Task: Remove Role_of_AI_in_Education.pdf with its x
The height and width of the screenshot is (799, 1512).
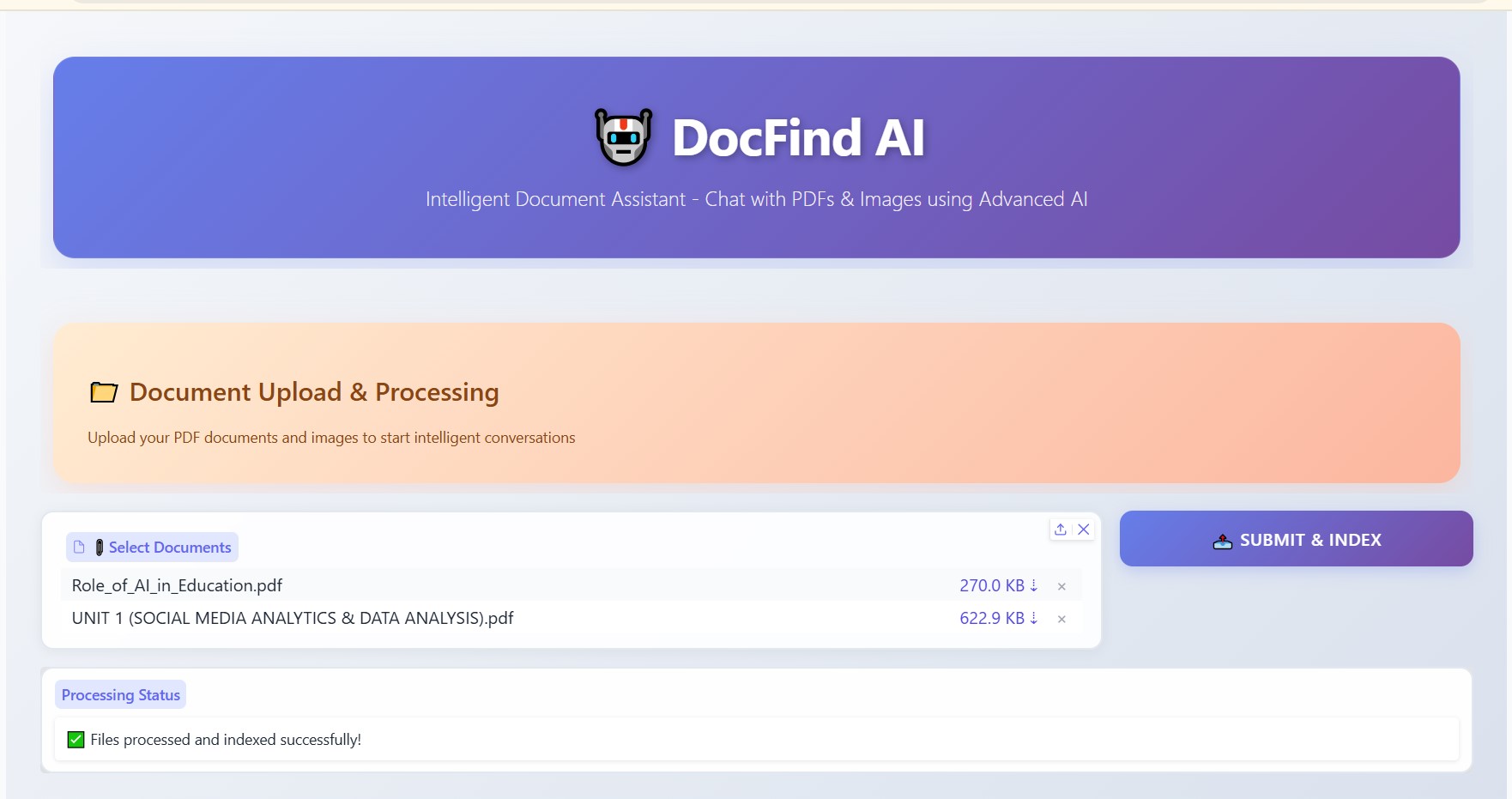Action: tap(1062, 585)
